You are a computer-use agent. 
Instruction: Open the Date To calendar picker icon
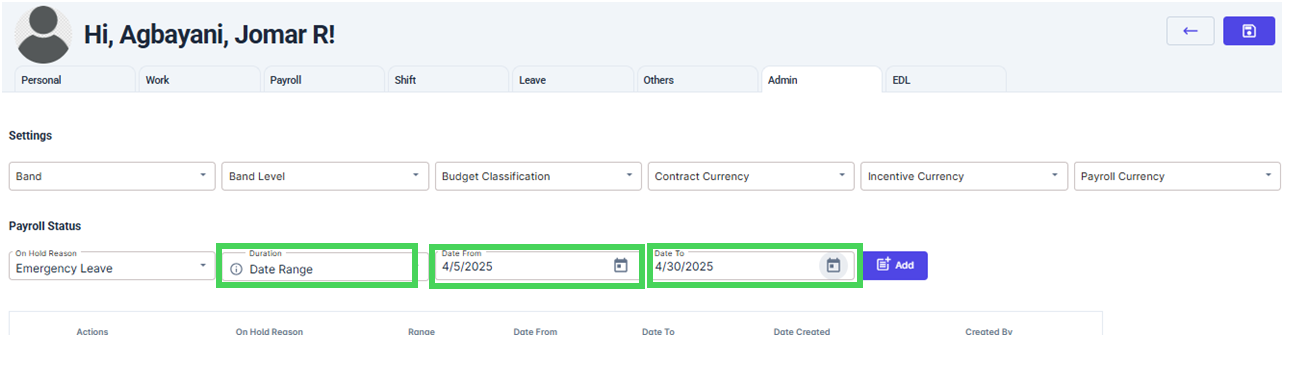click(833, 266)
